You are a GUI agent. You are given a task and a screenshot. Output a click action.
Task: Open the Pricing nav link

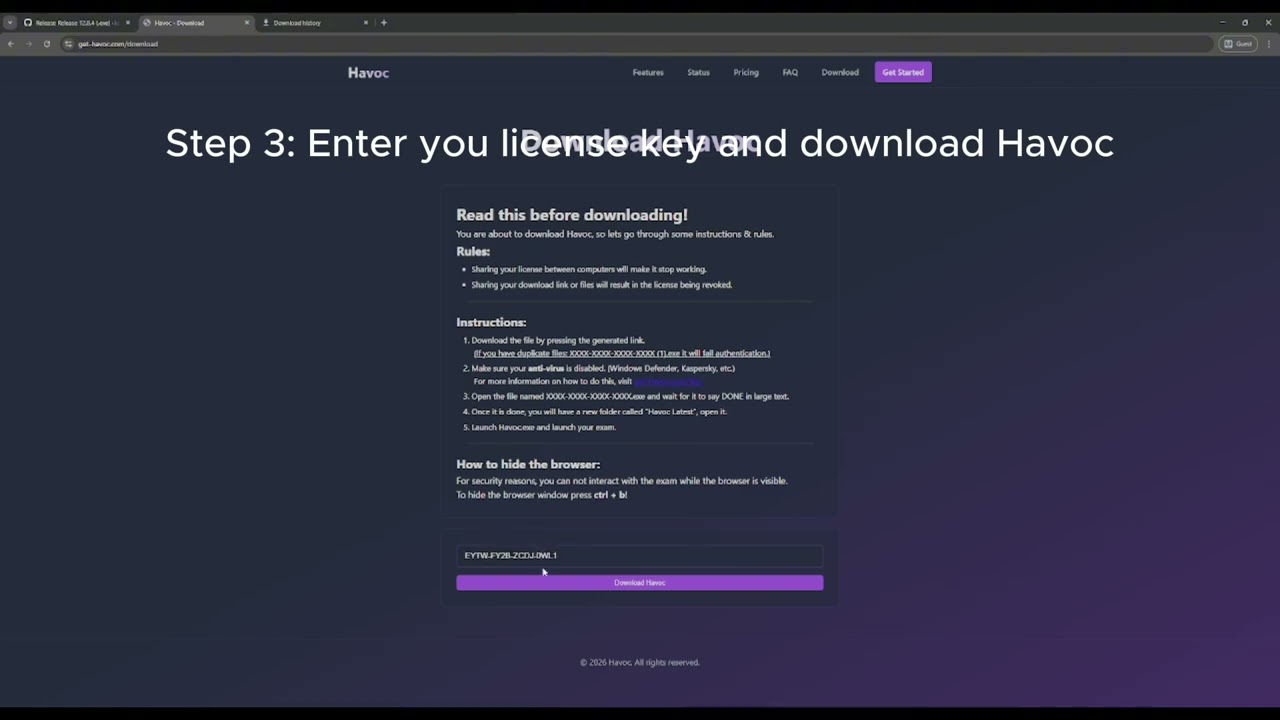point(746,72)
